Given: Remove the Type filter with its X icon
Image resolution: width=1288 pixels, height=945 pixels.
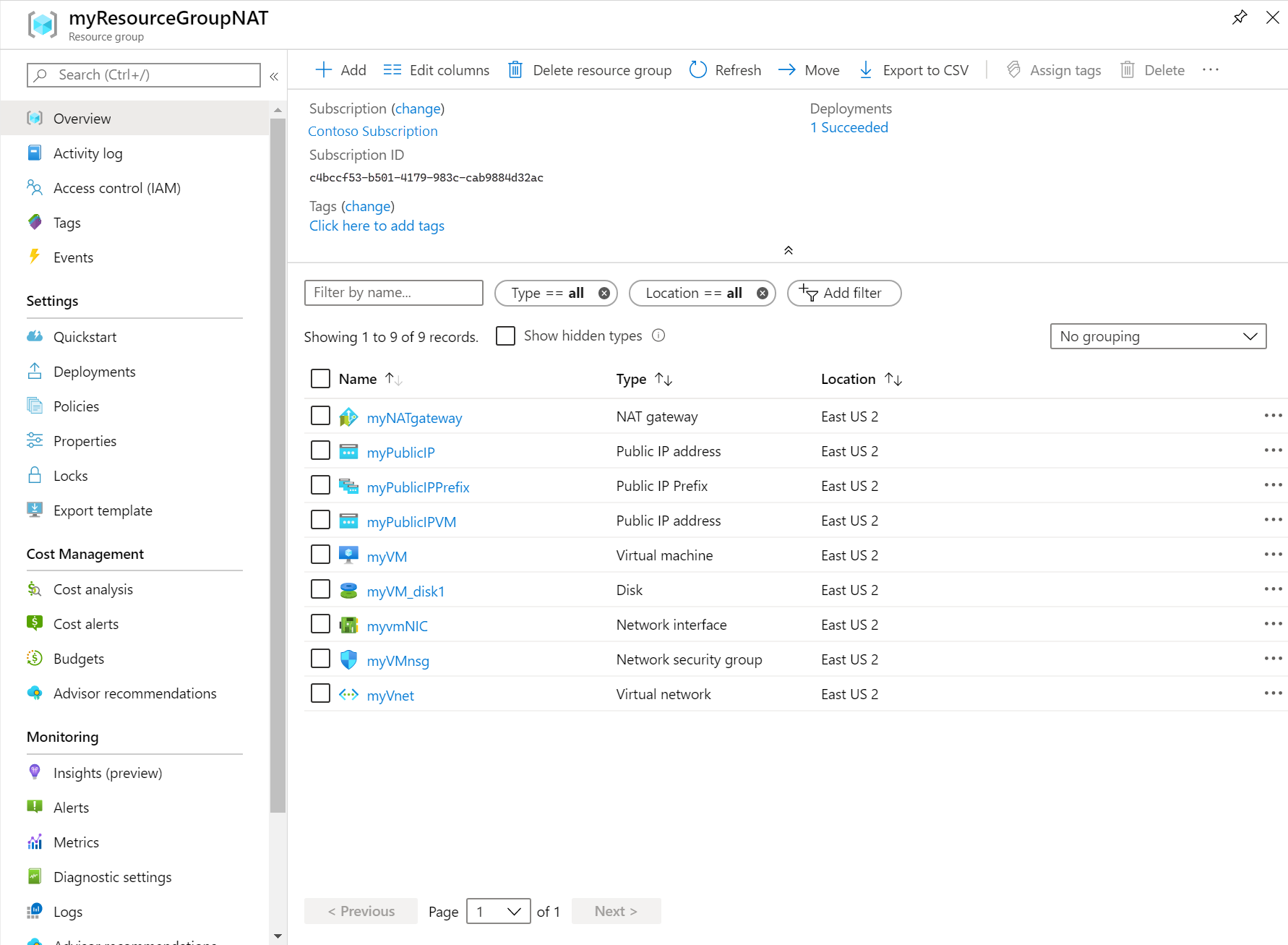Looking at the screenshot, I should pos(604,294).
